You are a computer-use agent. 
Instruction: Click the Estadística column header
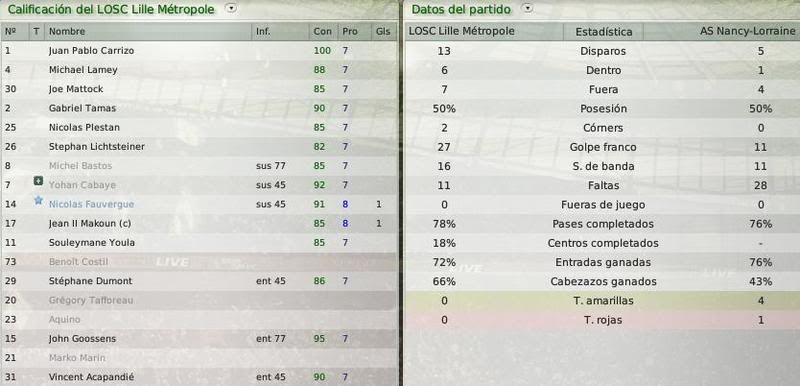604,32
